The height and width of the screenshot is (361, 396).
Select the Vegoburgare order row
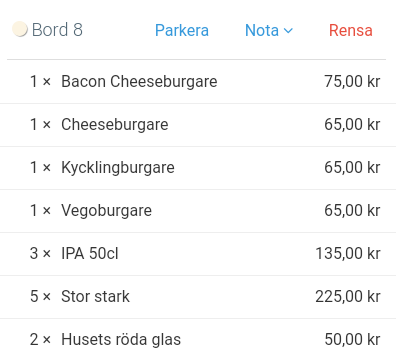pos(198,211)
